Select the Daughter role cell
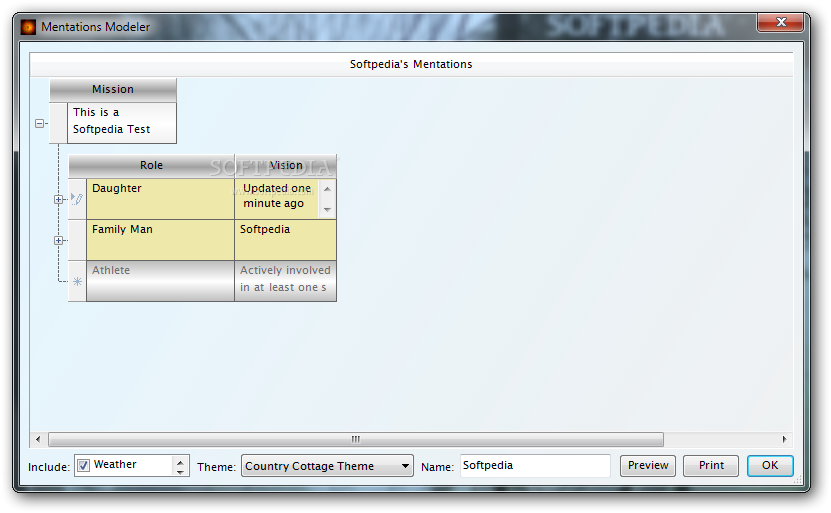The image size is (831, 513). (x=160, y=199)
